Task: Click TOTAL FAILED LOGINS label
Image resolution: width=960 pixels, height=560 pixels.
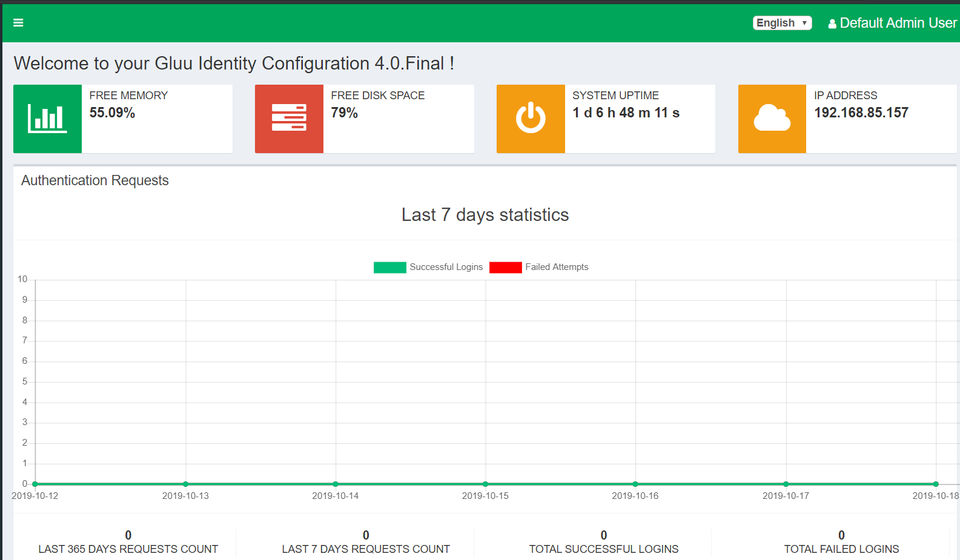Action: pyautogui.click(x=841, y=549)
